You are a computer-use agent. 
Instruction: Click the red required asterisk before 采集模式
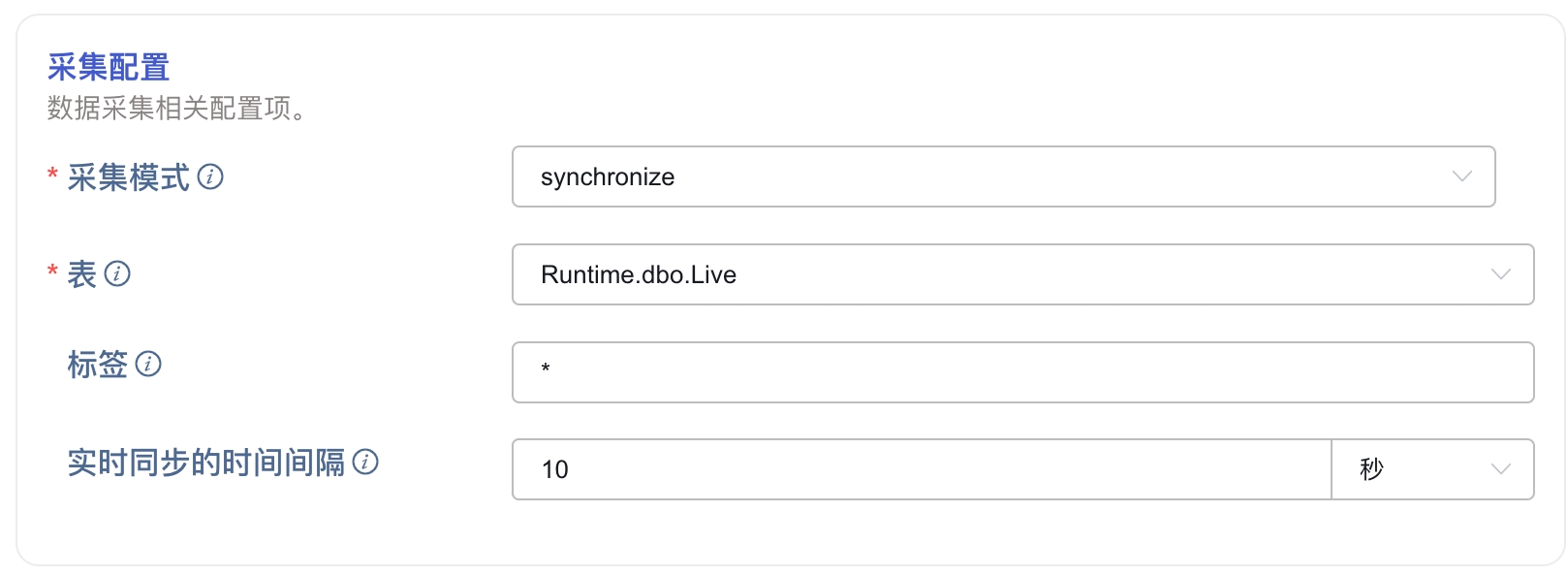[x=52, y=175]
